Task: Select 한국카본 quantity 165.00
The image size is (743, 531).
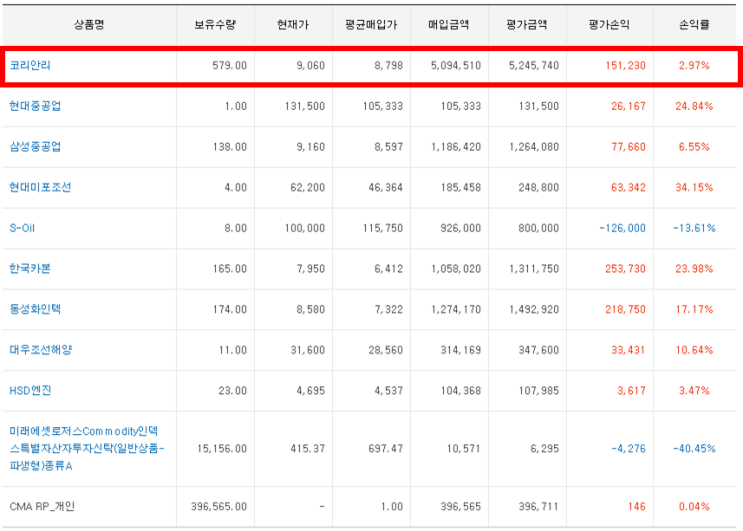Action: pos(229,270)
